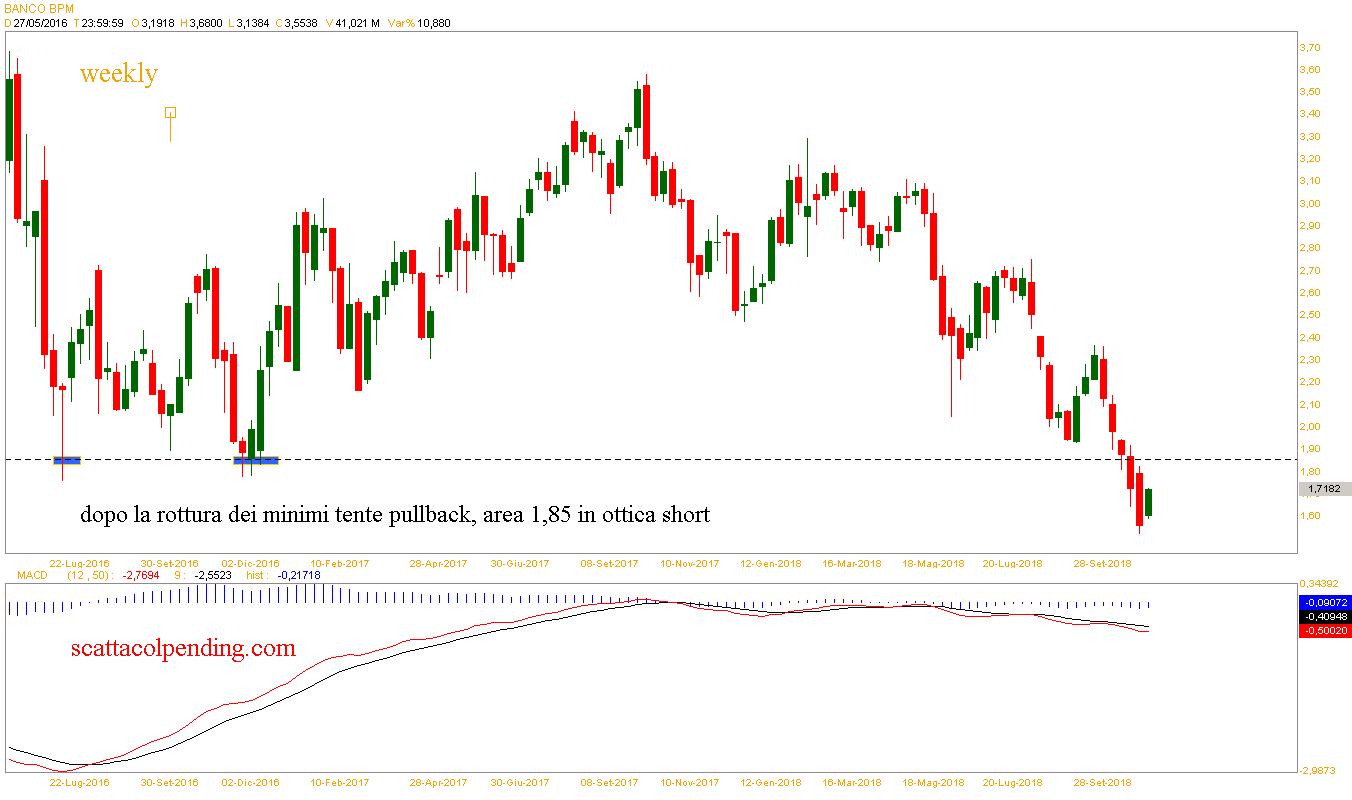Viewport: 1352px width, 800px height.
Task: Click the small orange square marker below weekly
Action: click(171, 113)
